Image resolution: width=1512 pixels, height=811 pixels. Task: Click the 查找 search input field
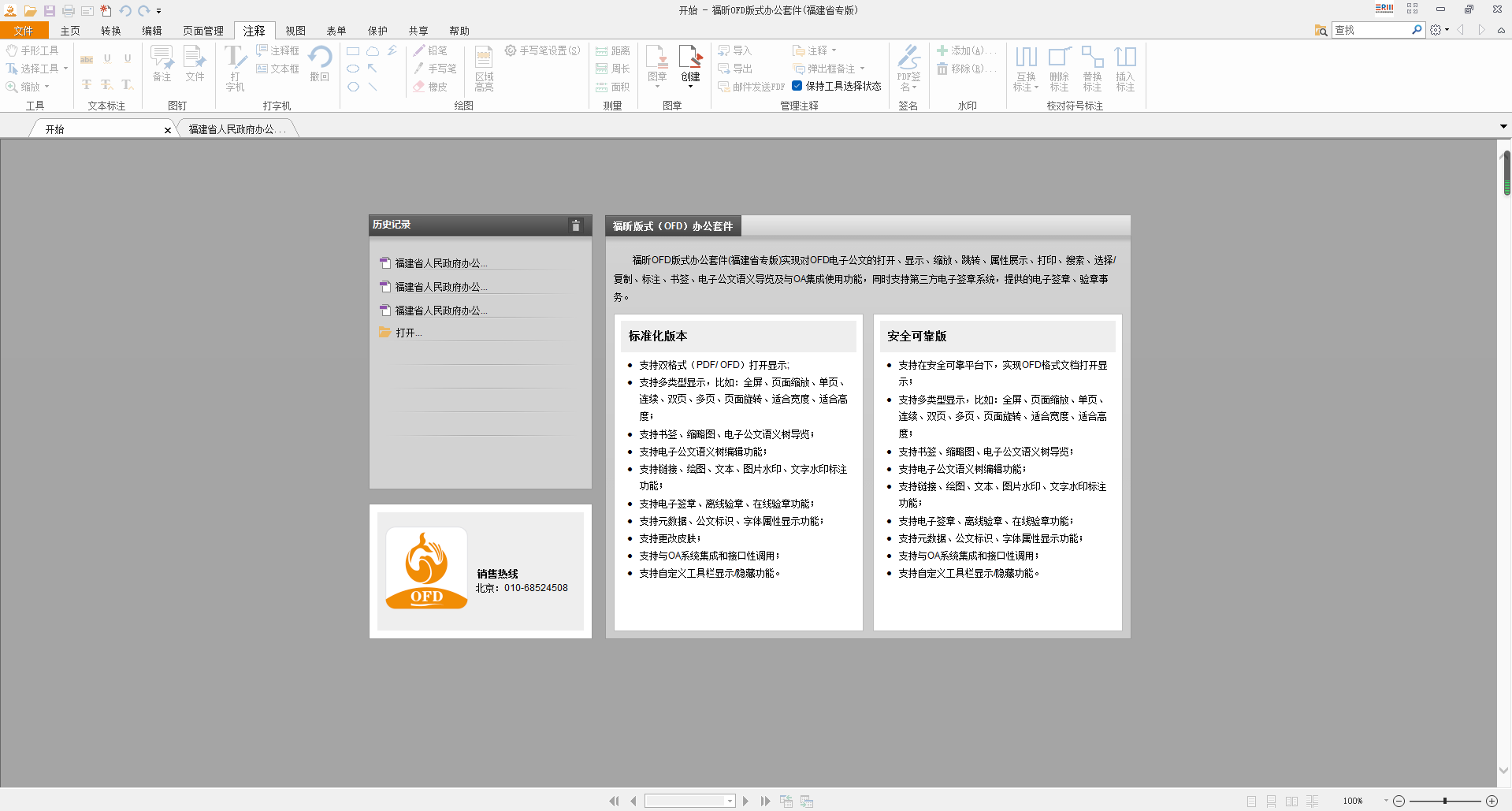pyautogui.click(x=1371, y=30)
